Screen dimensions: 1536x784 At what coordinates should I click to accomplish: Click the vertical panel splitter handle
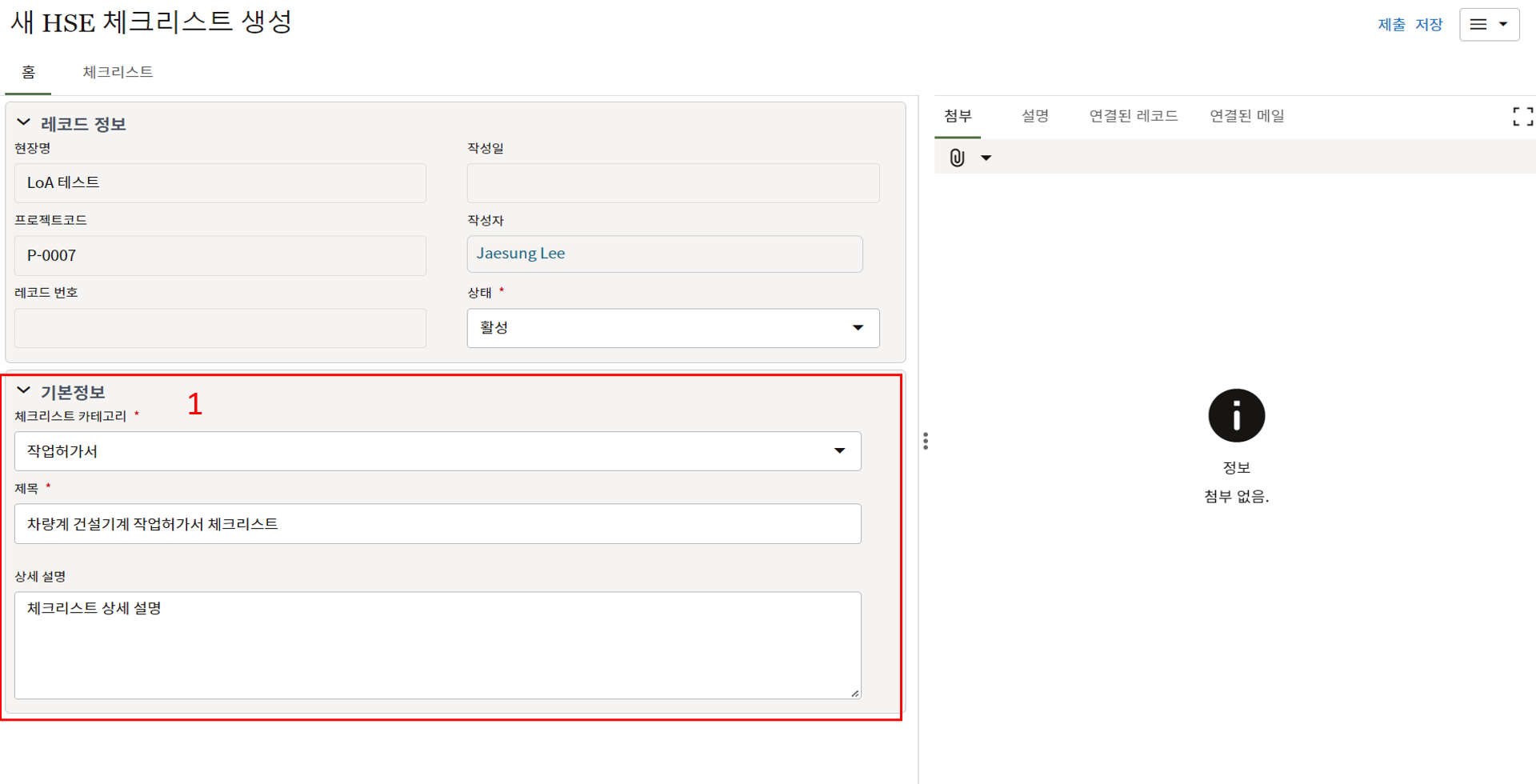pyautogui.click(x=926, y=442)
